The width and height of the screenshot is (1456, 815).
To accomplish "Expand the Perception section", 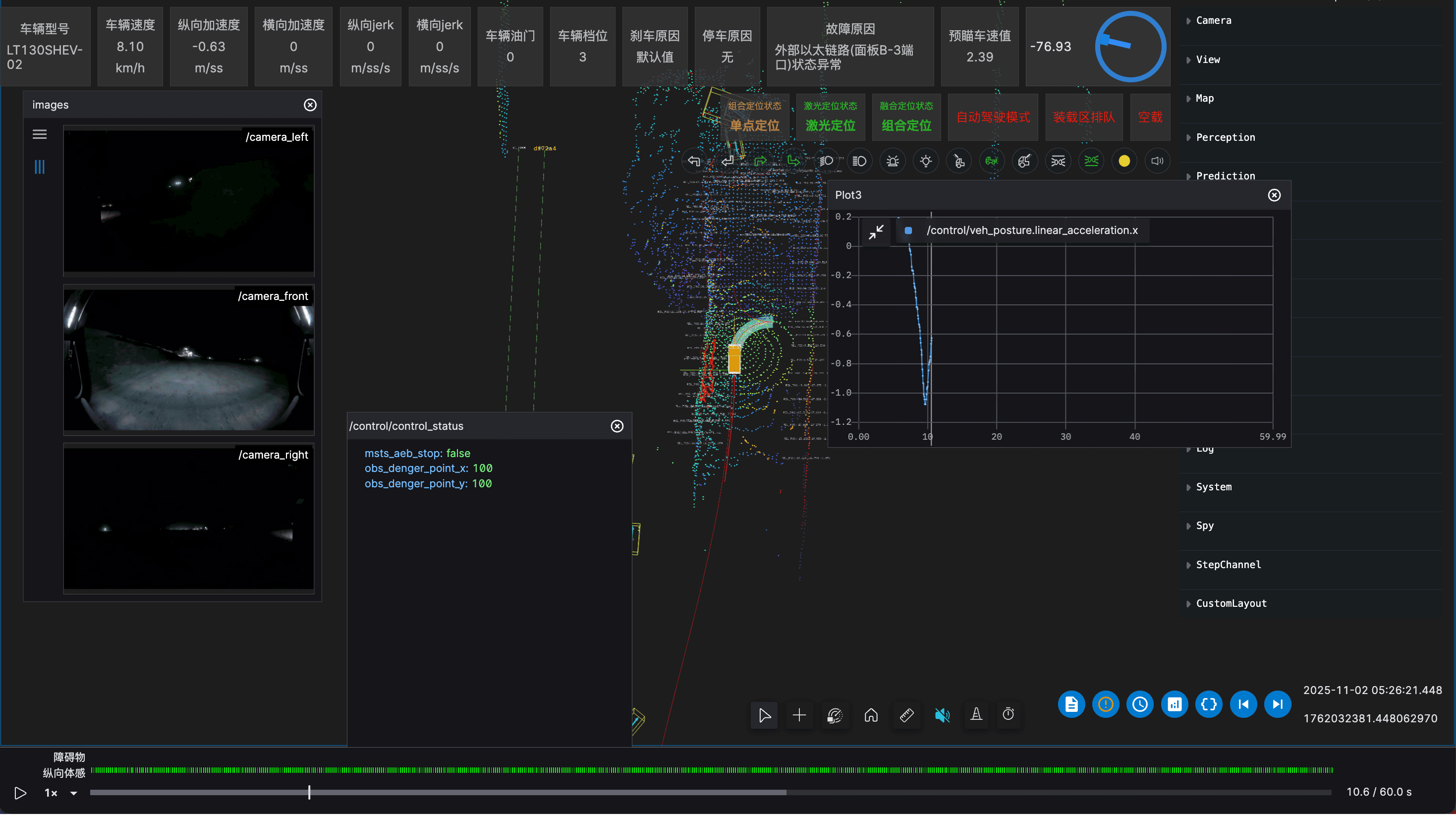I will pyautogui.click(x=1225, y=137).
